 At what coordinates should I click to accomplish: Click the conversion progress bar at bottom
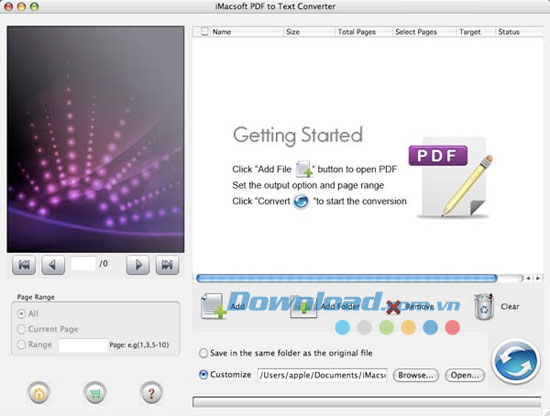tap(367, 402)
